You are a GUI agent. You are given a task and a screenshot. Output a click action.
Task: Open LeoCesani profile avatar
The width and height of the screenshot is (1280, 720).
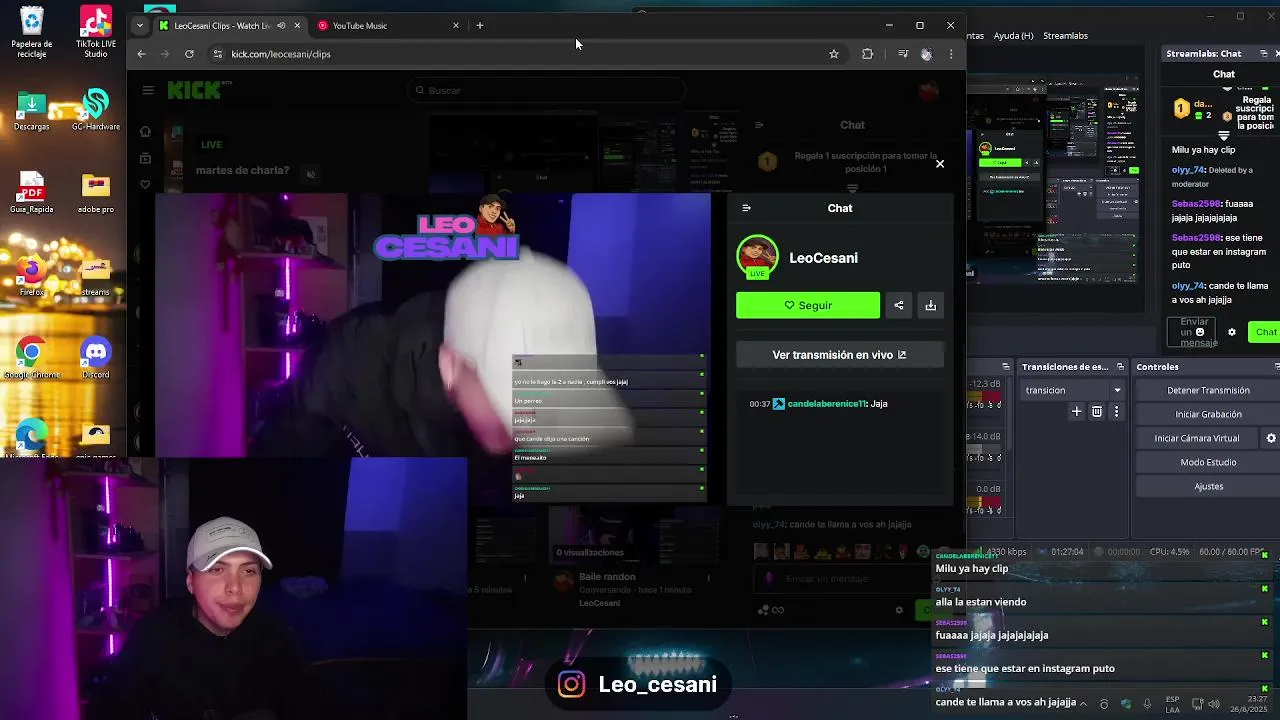tap(757, 257)
